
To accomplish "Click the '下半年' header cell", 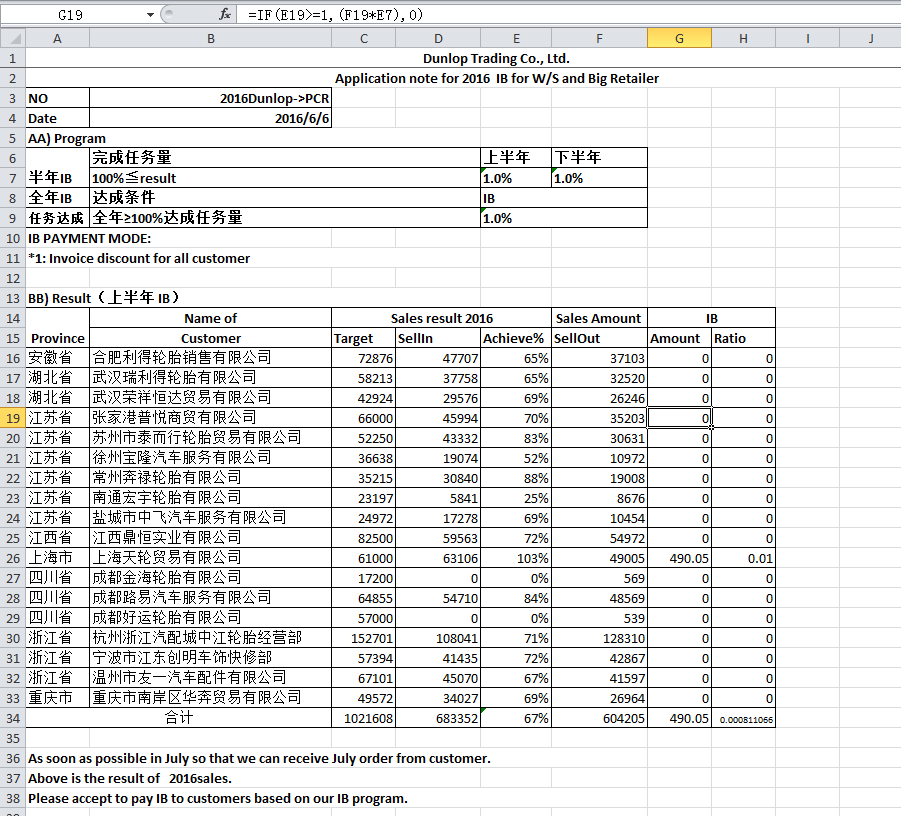I will pos(599,158).
